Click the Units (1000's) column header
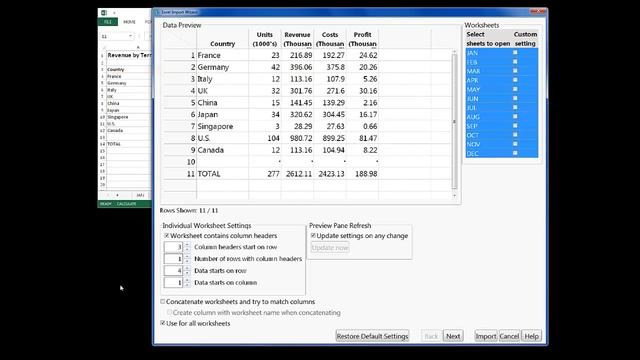This screenshot has width=640, height=360. tap(264, 39)
